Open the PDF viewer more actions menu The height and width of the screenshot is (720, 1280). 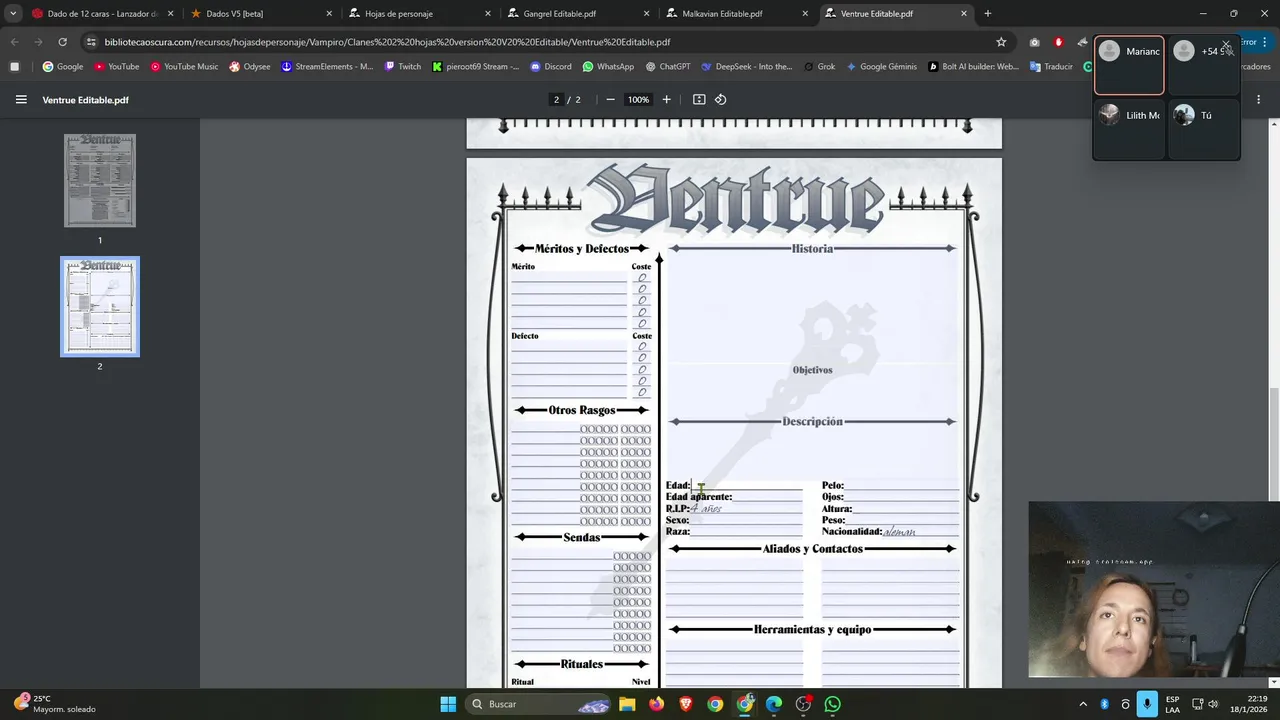point(1258,100)
